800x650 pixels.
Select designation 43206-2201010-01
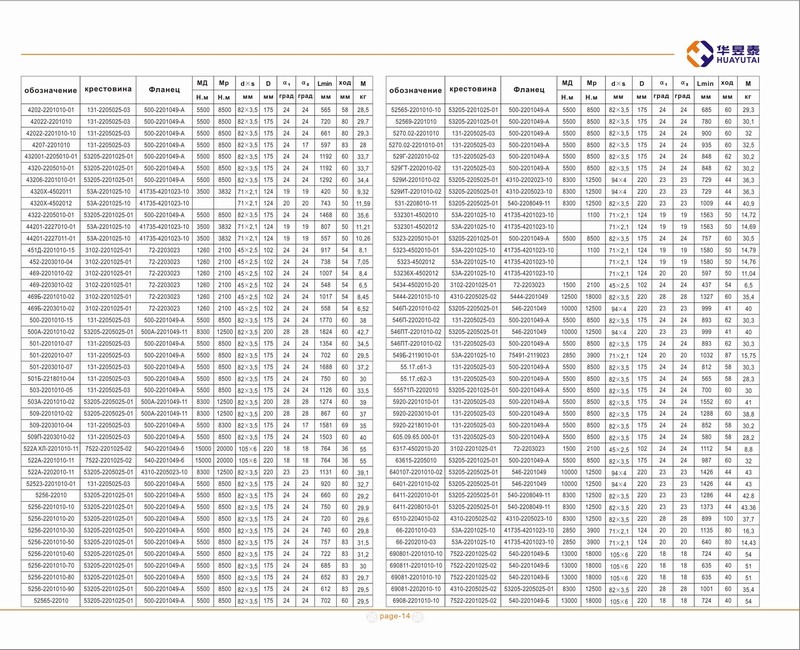[x=51, y=180]
